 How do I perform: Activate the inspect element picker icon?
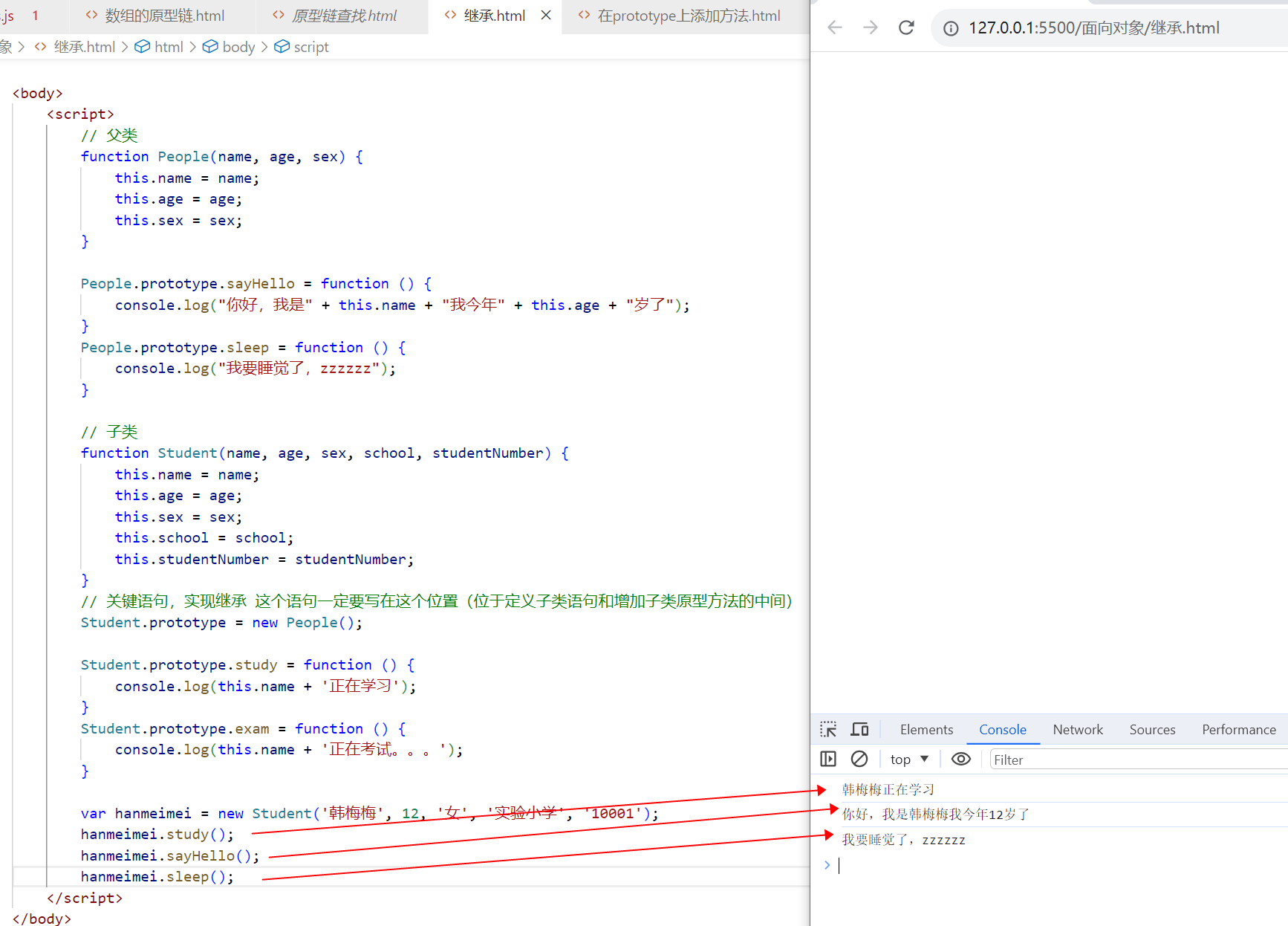point(828,730)
